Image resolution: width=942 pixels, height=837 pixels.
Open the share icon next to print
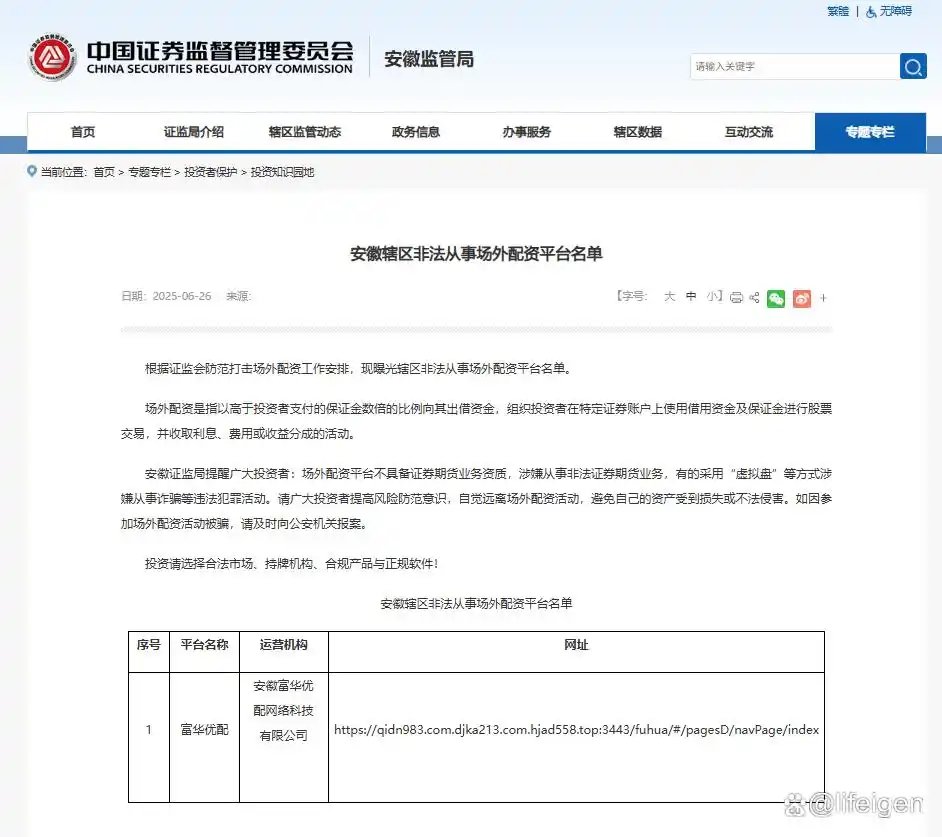tap(754, 298)
